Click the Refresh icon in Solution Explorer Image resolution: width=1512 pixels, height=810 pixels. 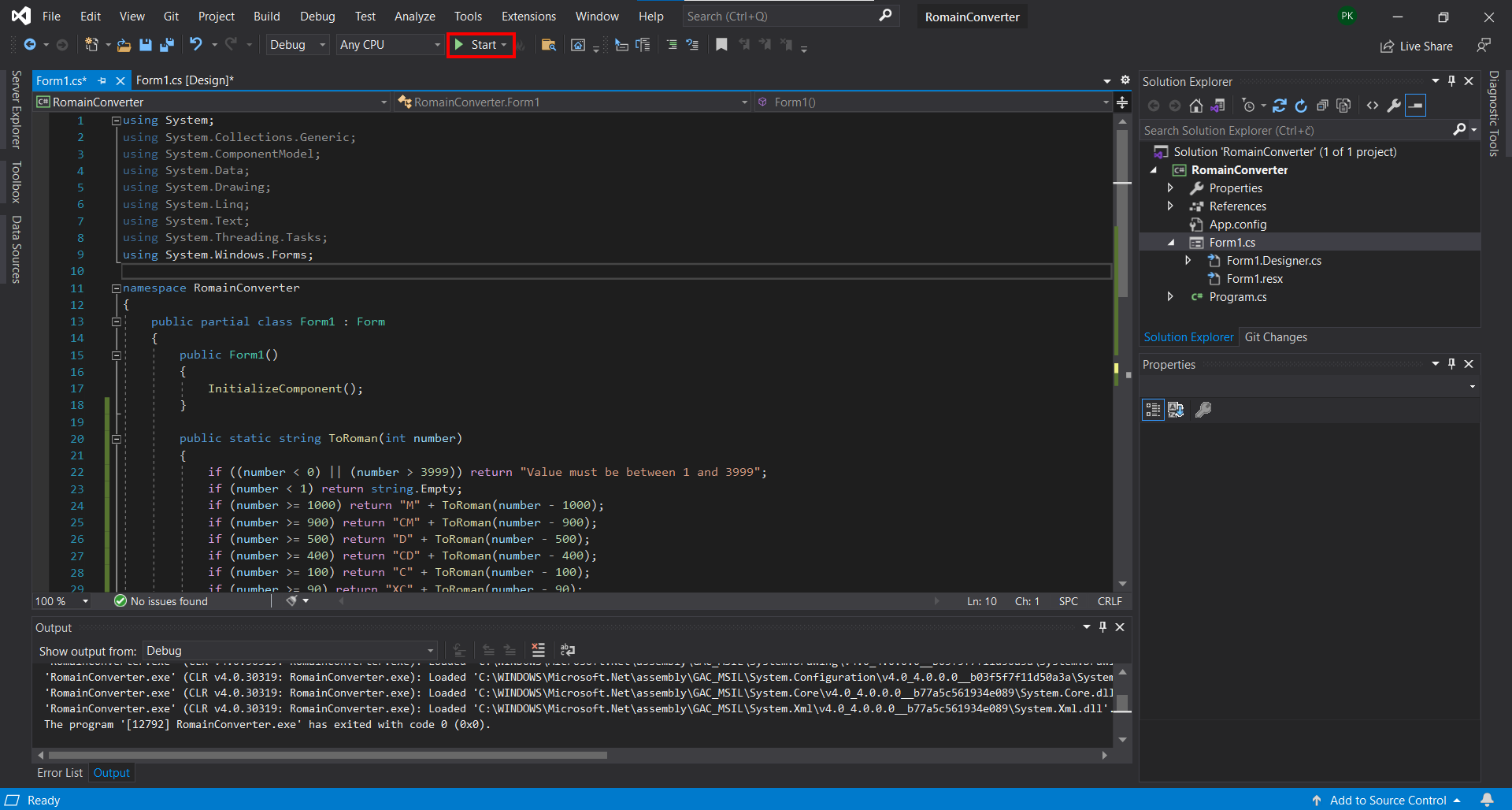(1300, 106)
